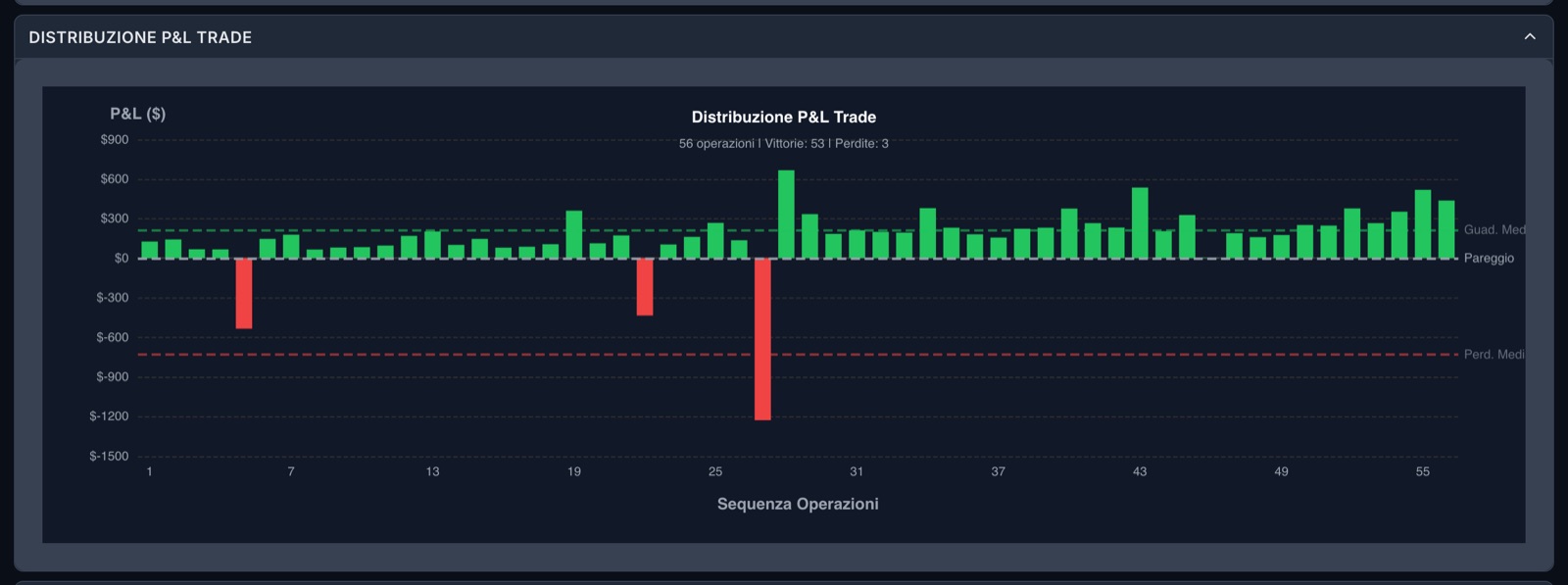Click the red loss bar at trade 22
Screen dimensions: 1568x585
coord(645,287)
